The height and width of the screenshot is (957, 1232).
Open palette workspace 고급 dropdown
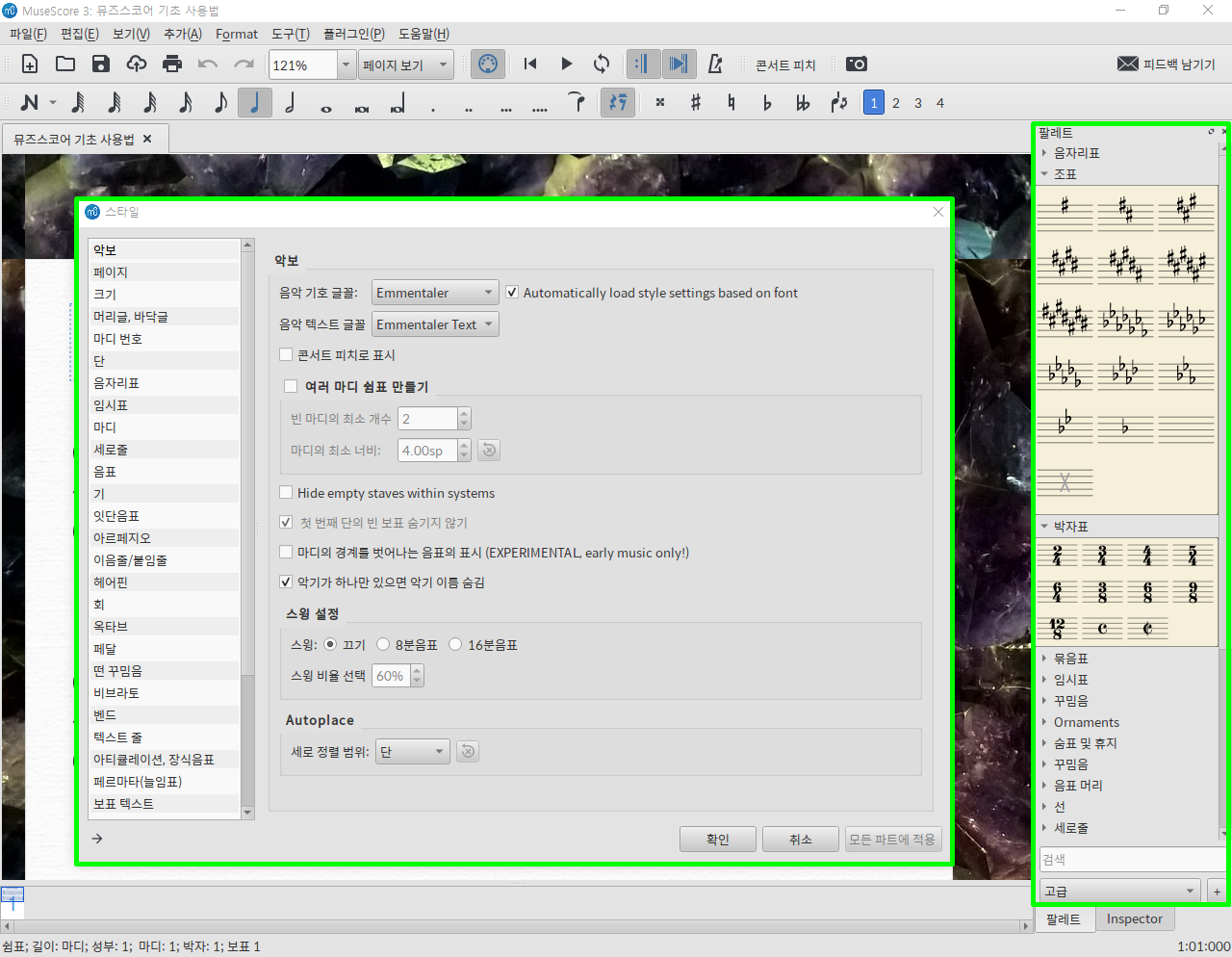point(1120,892)
